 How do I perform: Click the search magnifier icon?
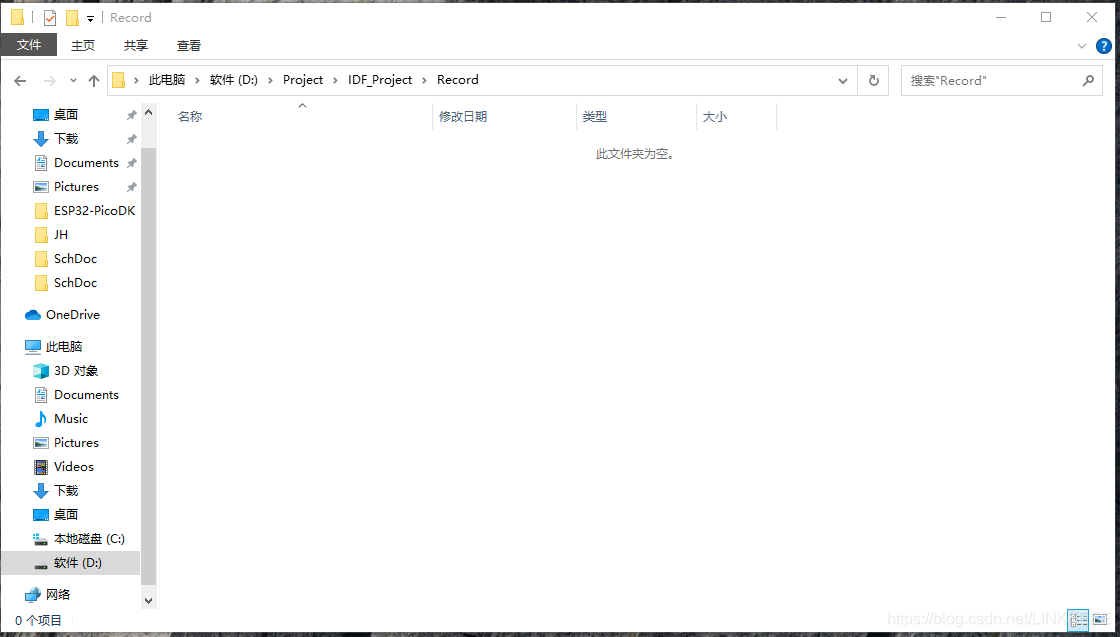1090,80
